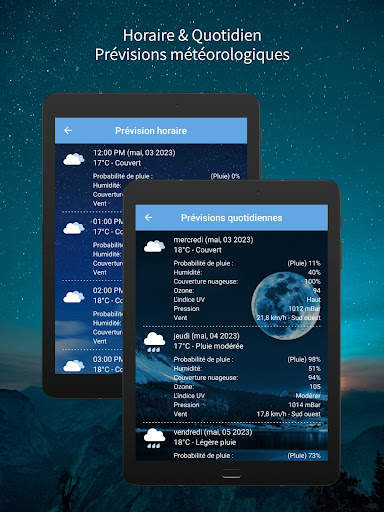The image size is (384, 512).
Task: Select hourly Probabilité de pluie label at 12:00 PM
Action: point(122,176)
